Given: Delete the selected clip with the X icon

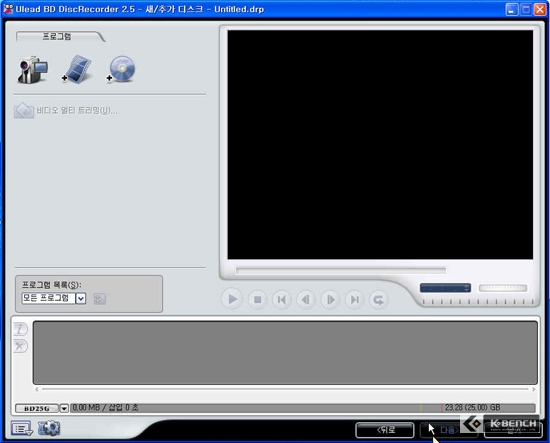Looking at the screenshot, I should point(20,346).
